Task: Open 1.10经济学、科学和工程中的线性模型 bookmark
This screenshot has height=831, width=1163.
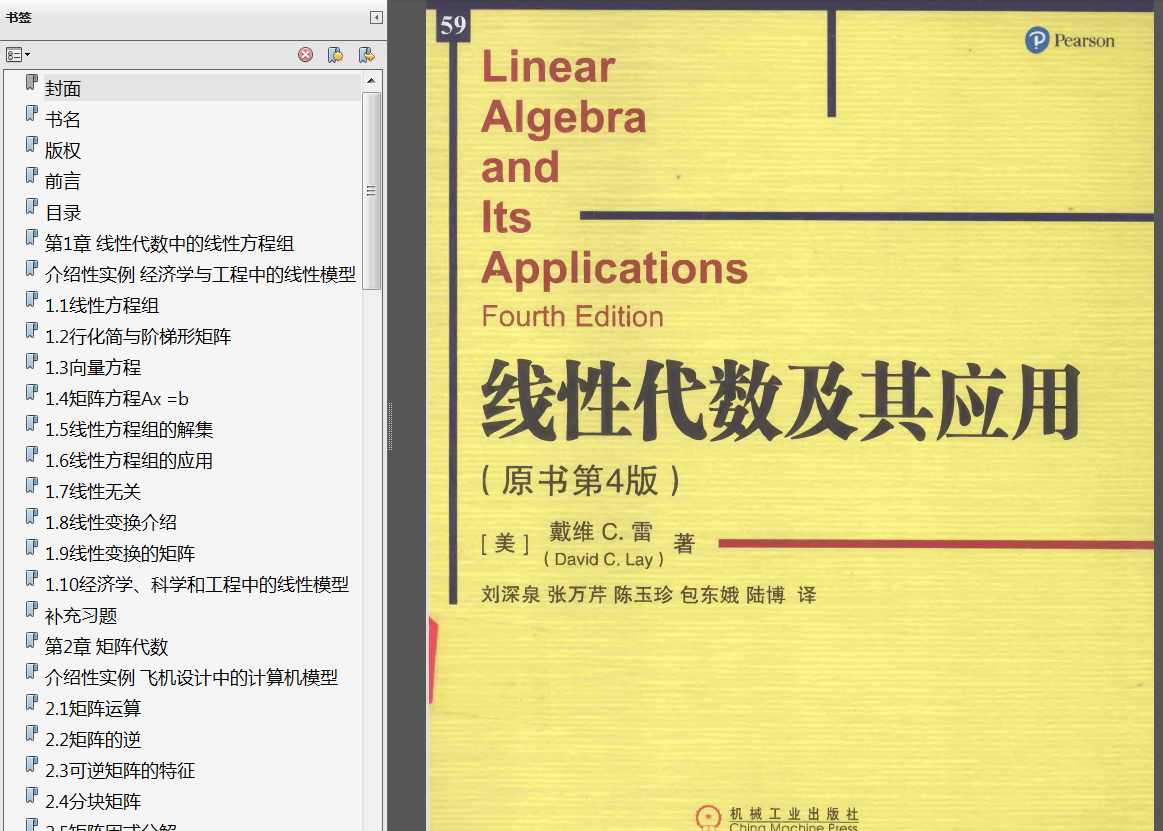Action: [197, 585]
